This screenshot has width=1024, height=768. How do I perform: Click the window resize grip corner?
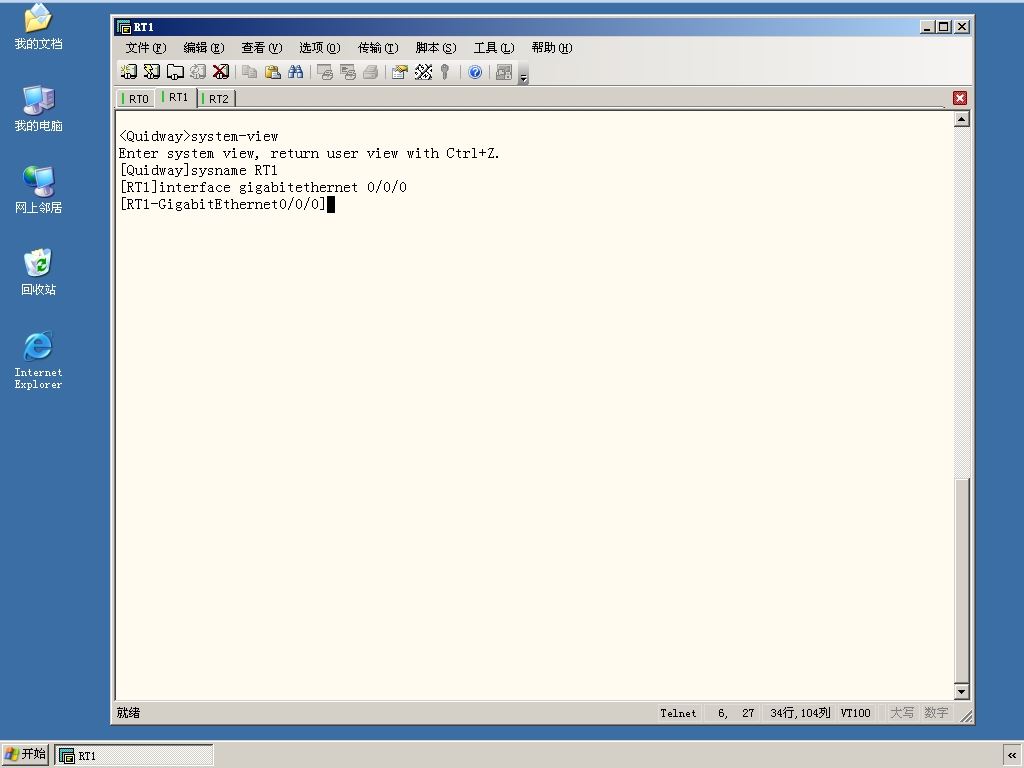966,716
